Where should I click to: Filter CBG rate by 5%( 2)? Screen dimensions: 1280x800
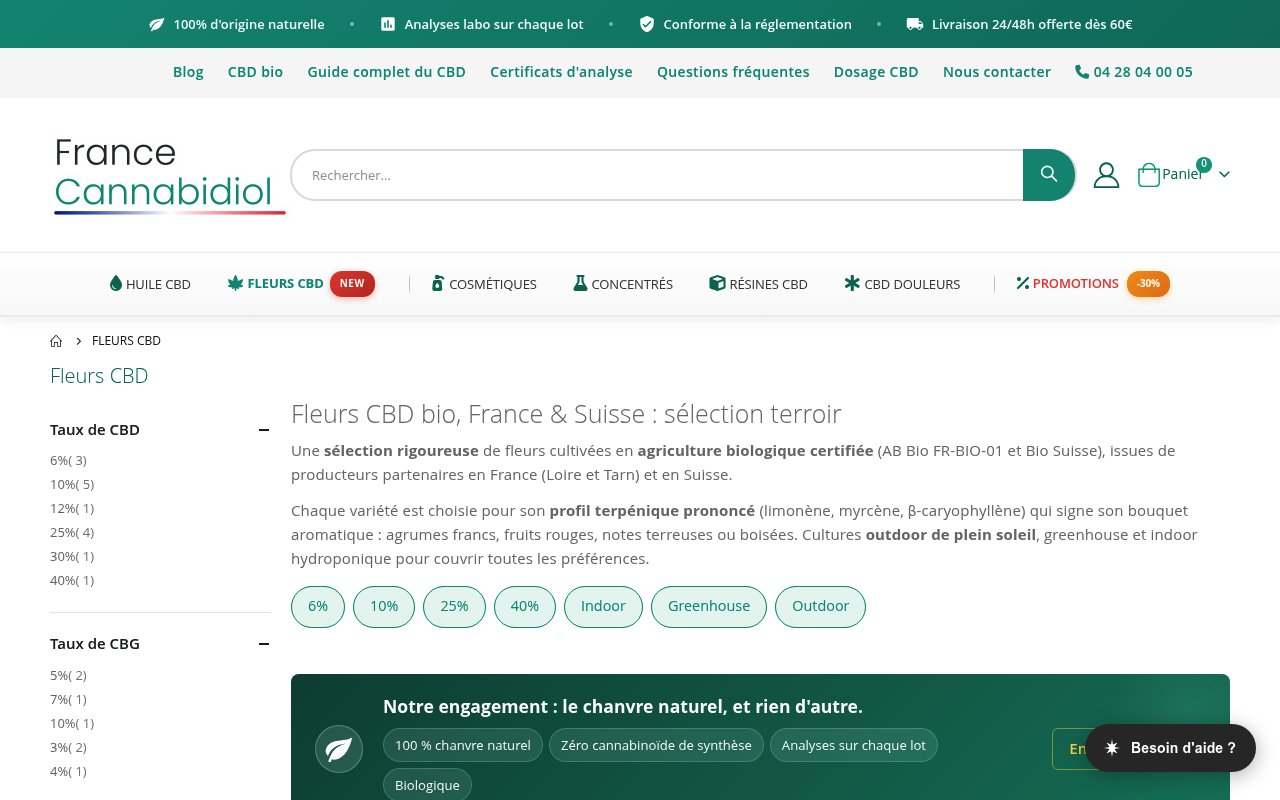coord(68,676)
